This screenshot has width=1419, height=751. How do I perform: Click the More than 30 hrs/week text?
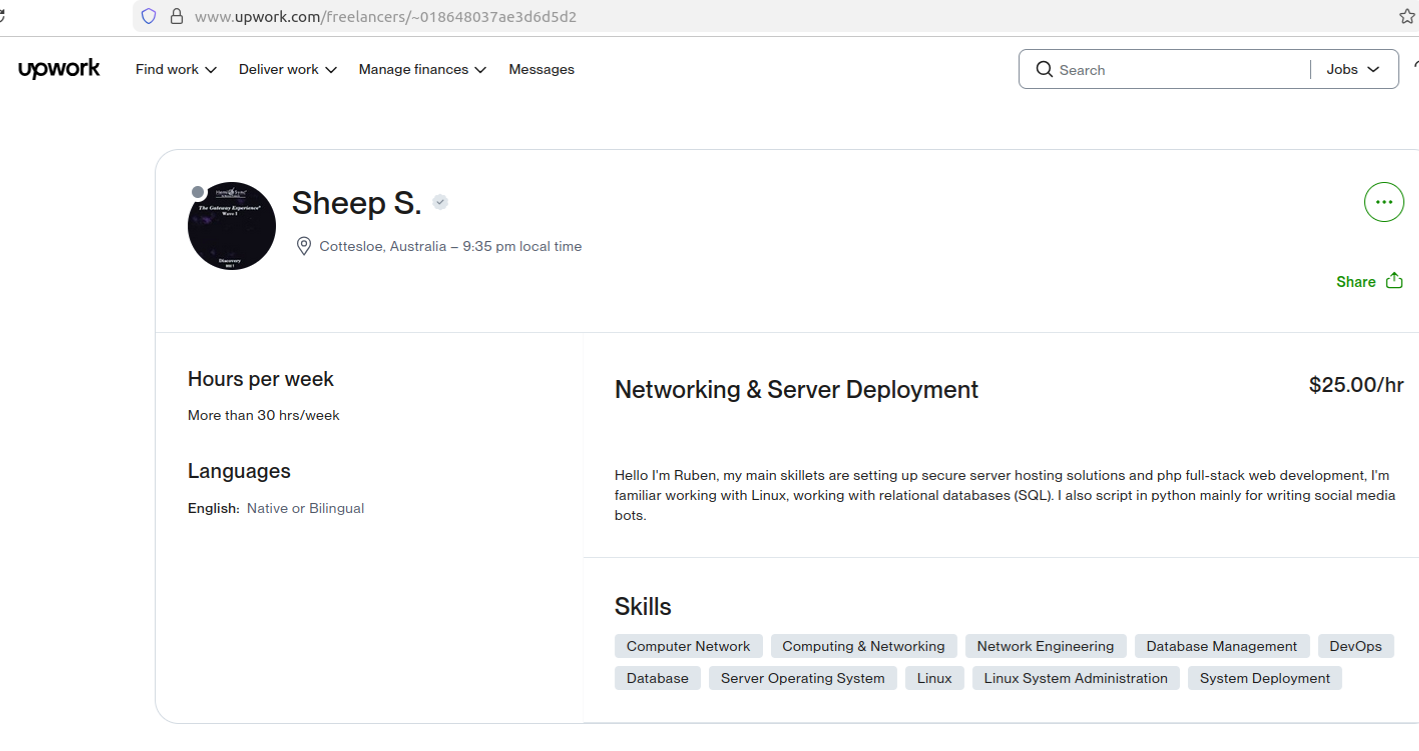click(x=264, y=415)
